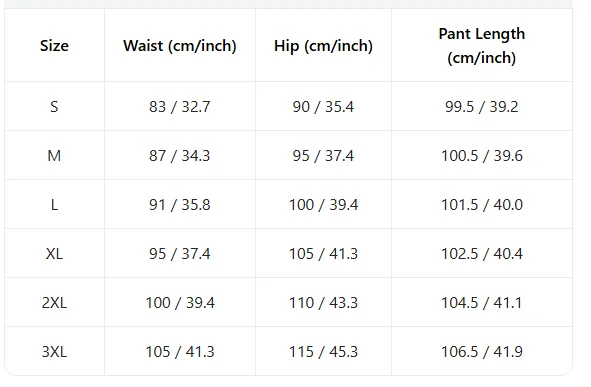Click the waist value 83 / 32.7
591x387 pixels.
[180, 107]
